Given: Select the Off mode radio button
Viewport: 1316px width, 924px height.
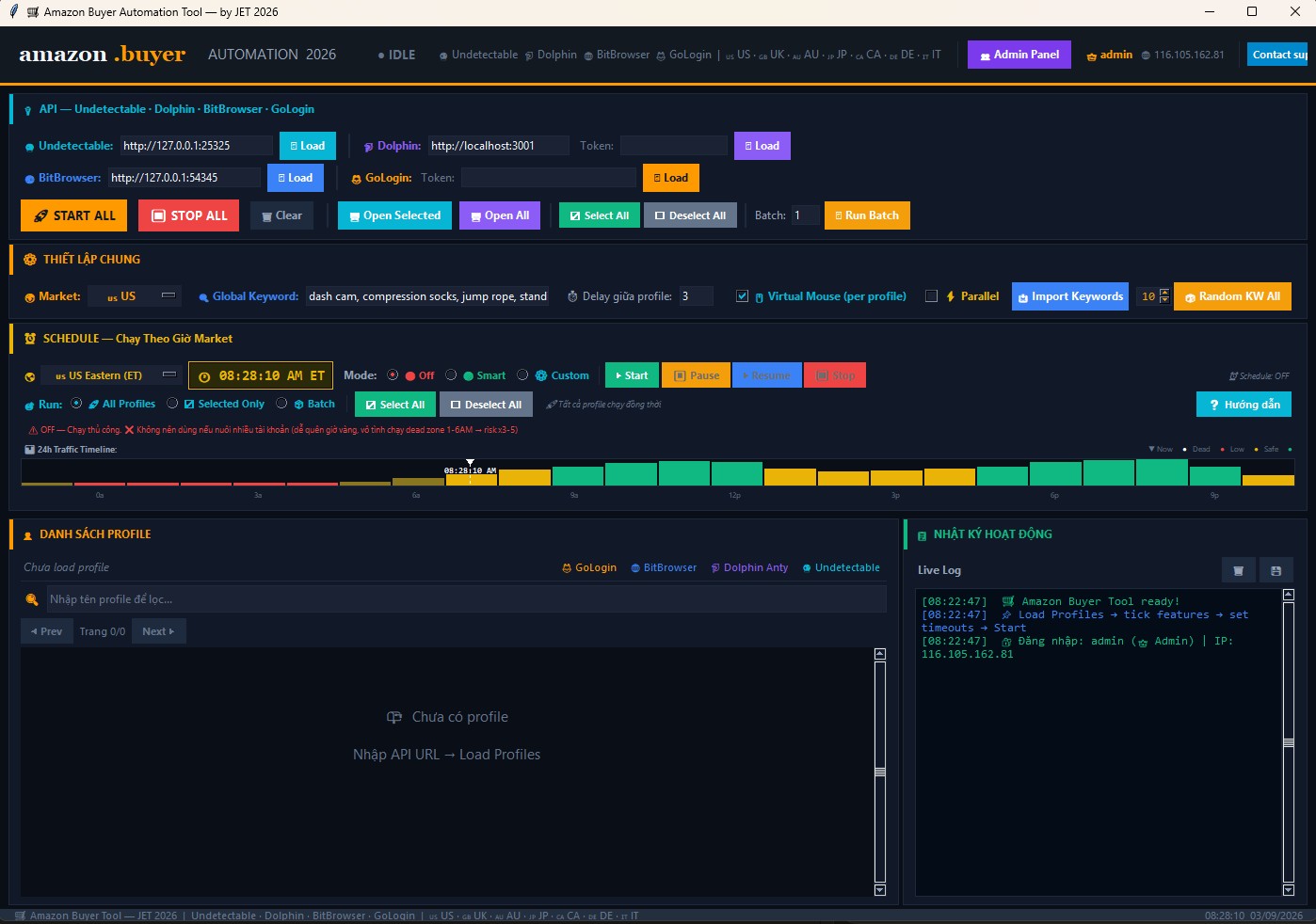Looking at the screenshot, I should click(x=393, y=375).
